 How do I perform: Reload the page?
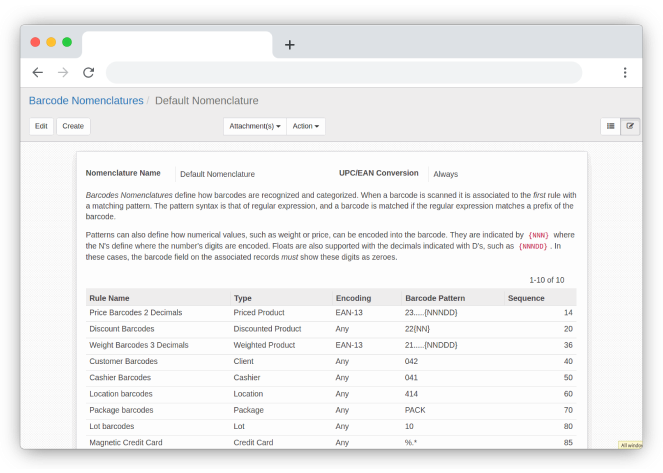pyautogui.click(x=88, y=73)
